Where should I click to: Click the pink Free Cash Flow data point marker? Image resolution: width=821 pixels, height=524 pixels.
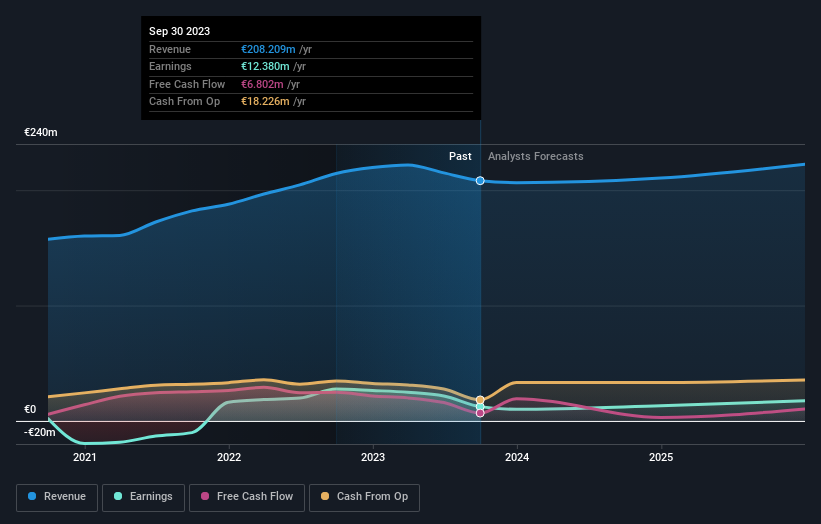point(480,414)
